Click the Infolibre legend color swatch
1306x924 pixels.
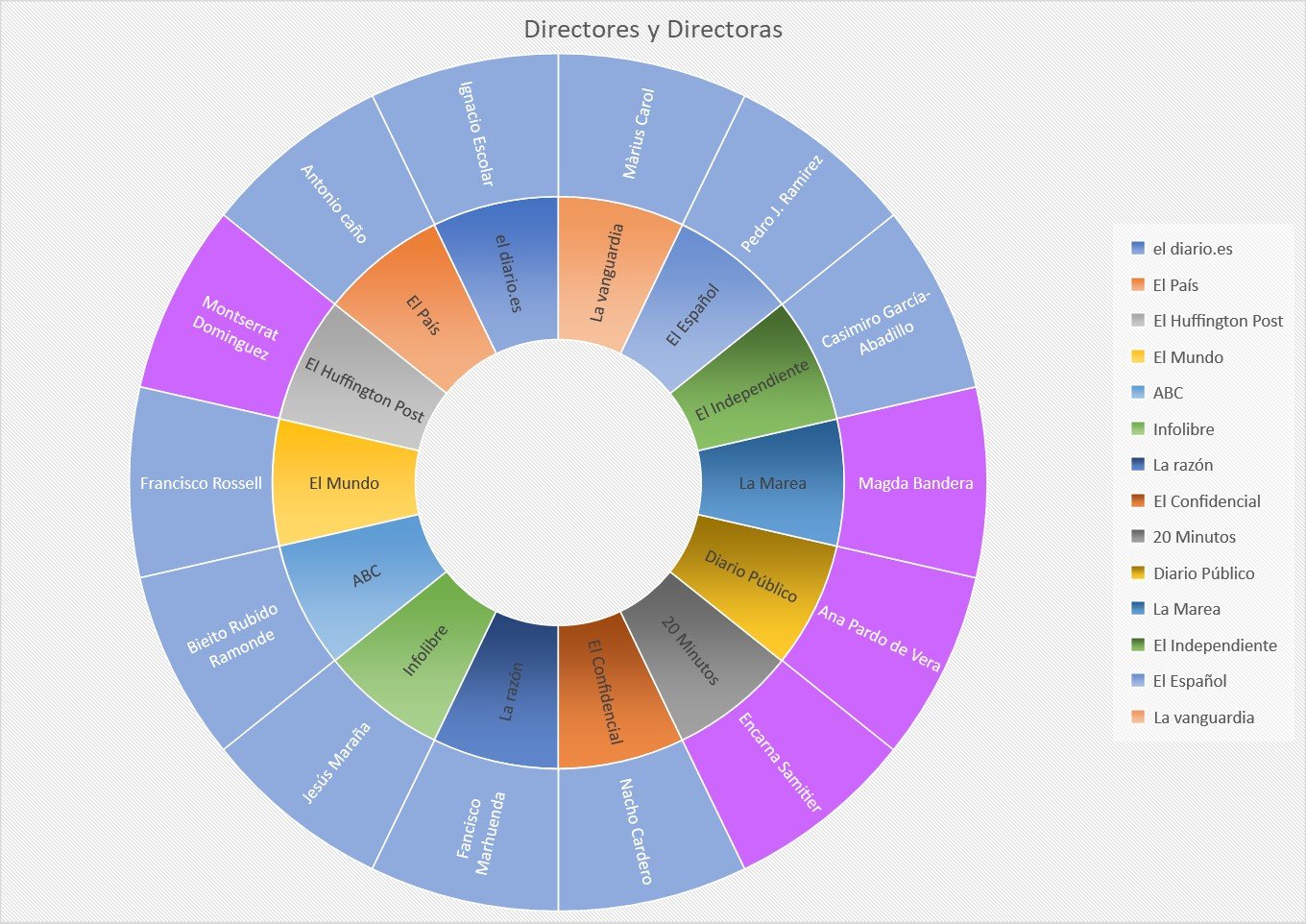[x=1138, y=428]
